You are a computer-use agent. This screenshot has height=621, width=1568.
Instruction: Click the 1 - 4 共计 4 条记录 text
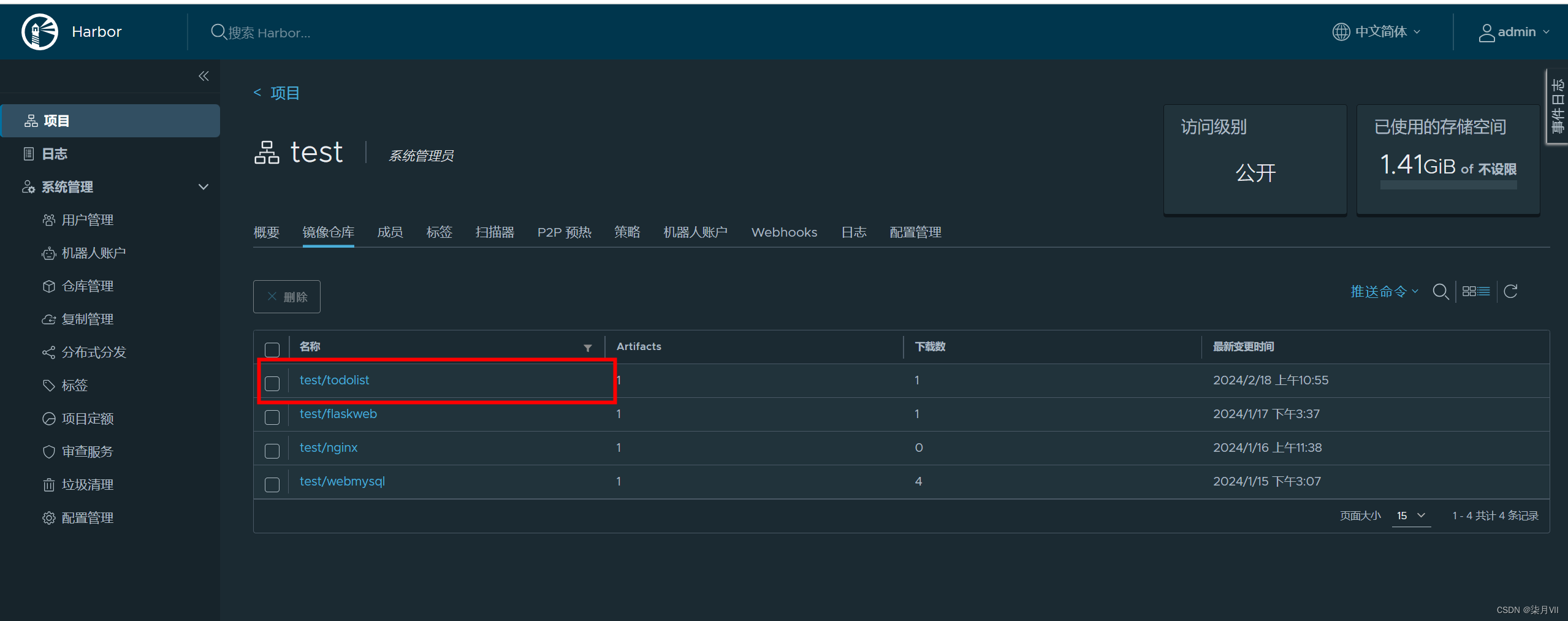tap(1495, 516)
